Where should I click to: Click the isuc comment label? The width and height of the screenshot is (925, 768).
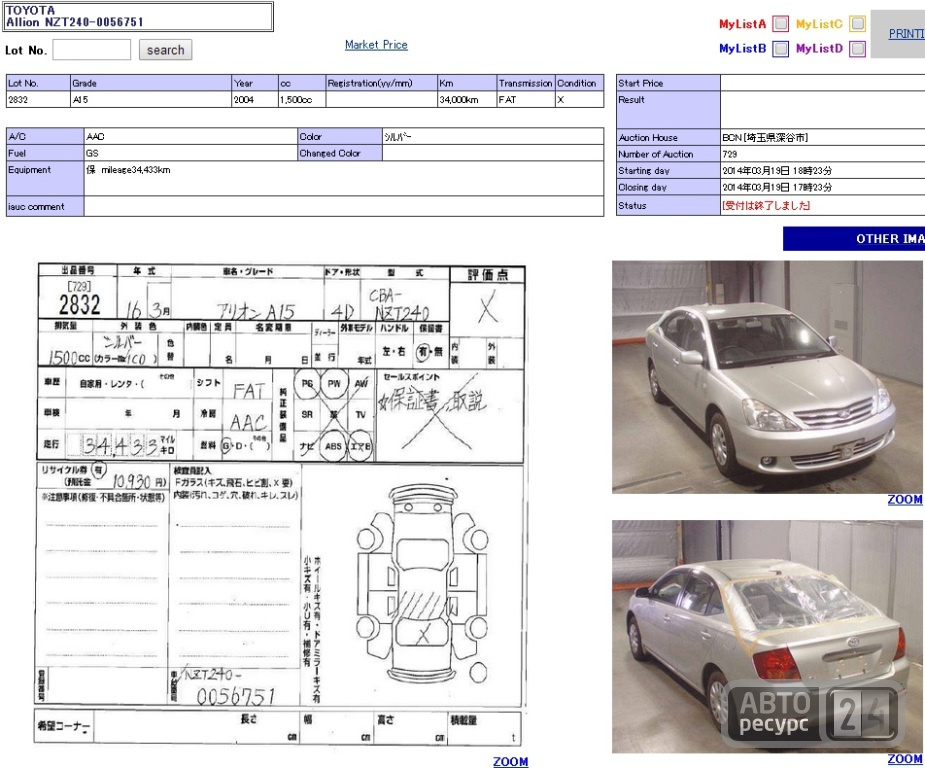(45, 206)
